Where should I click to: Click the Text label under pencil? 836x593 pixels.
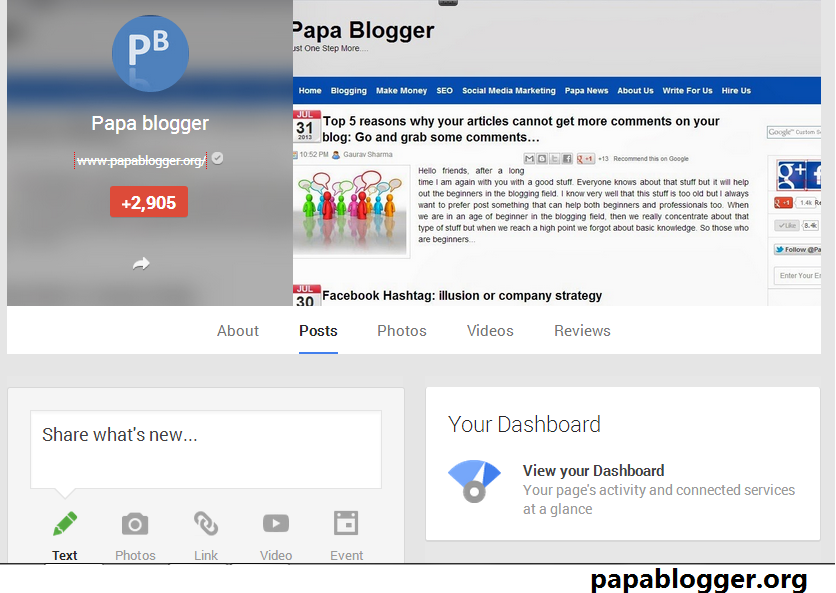click(x=65, y=555)
